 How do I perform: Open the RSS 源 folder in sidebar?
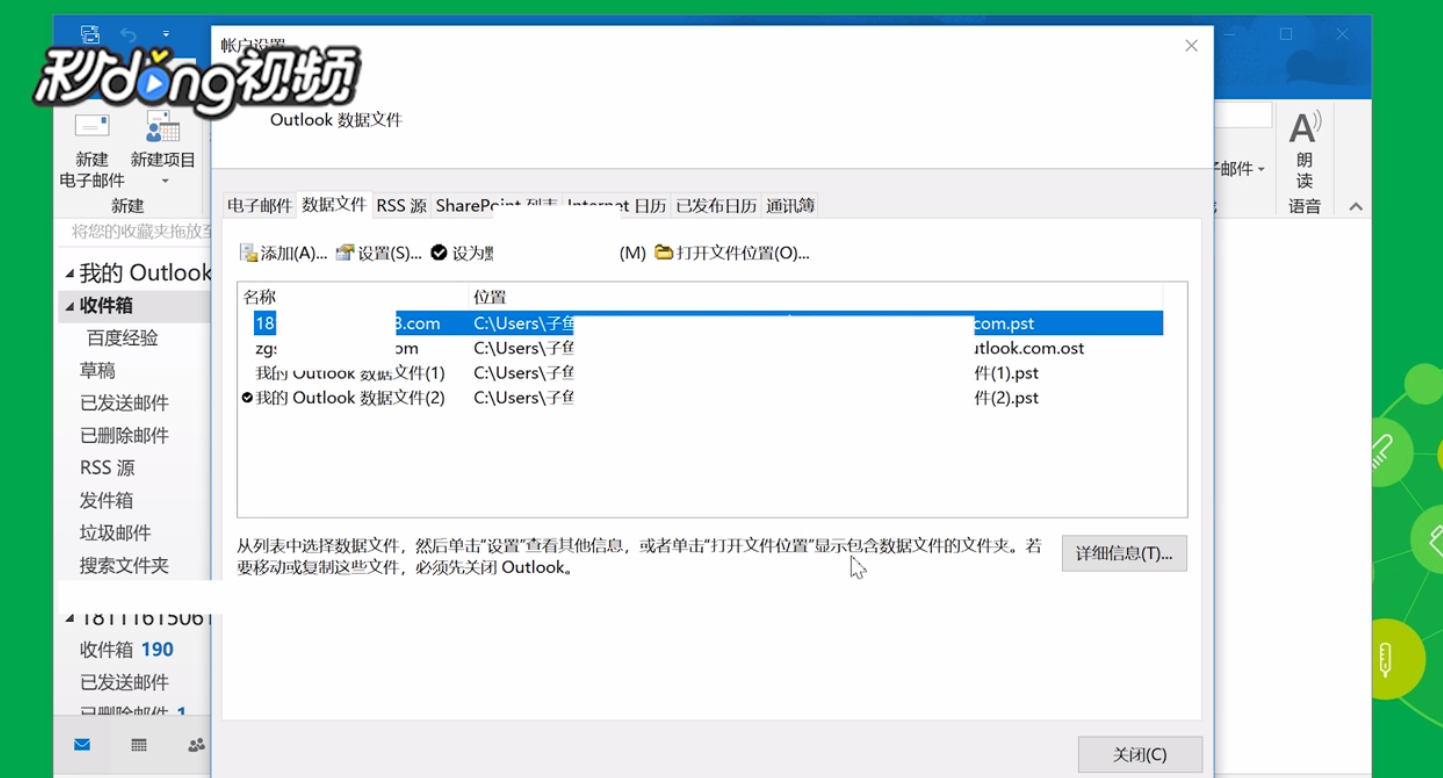(107, 468)
